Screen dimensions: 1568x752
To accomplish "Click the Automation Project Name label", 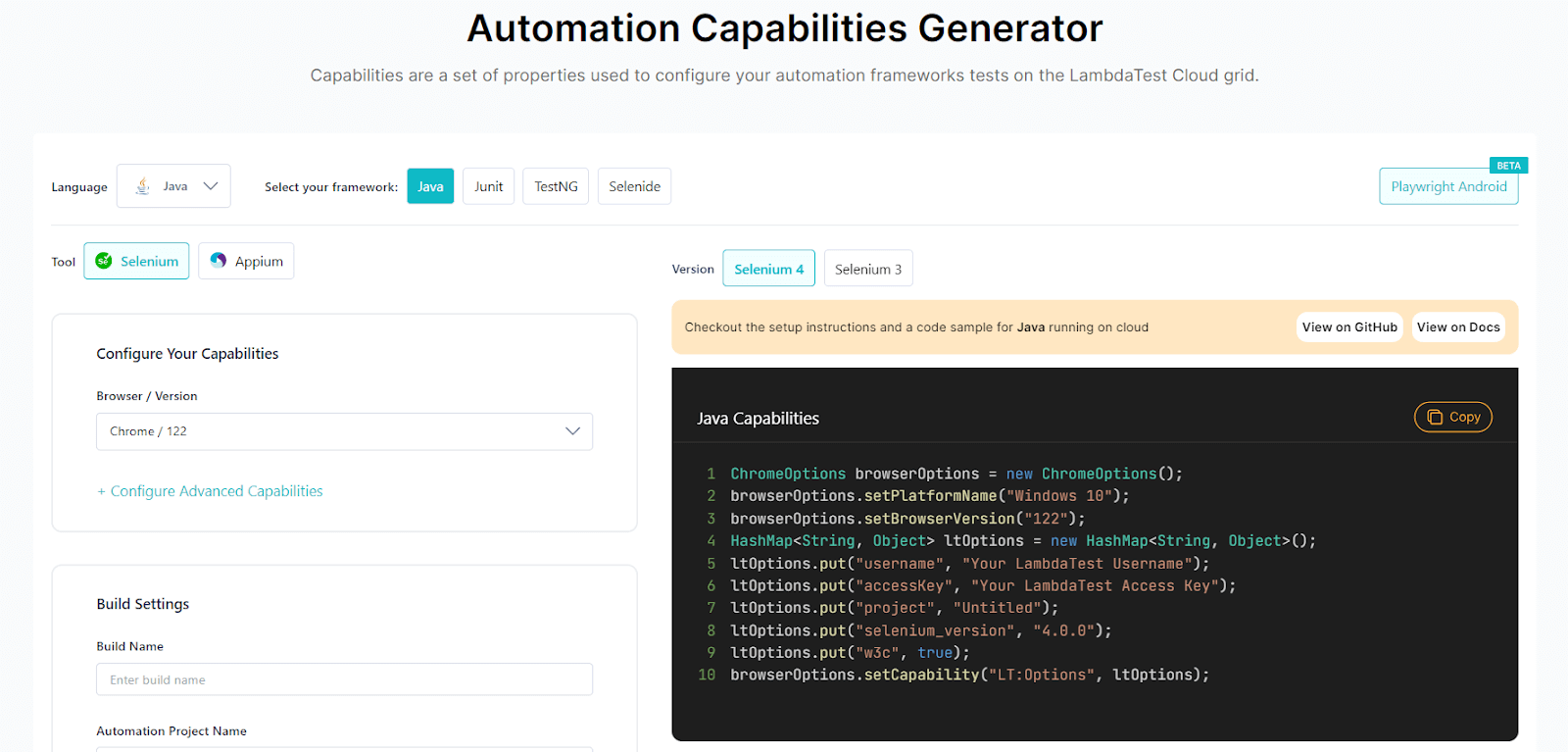I will 171,730.
